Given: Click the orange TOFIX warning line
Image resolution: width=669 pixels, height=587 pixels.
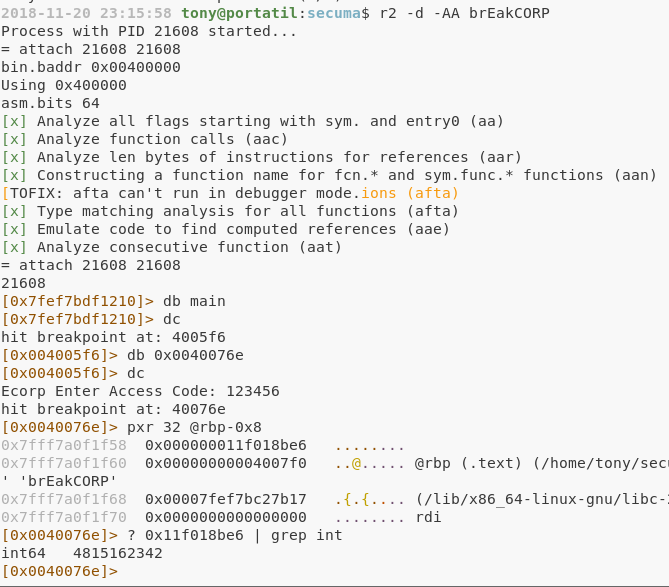Looking at the screenshot, I should point(230,193).
